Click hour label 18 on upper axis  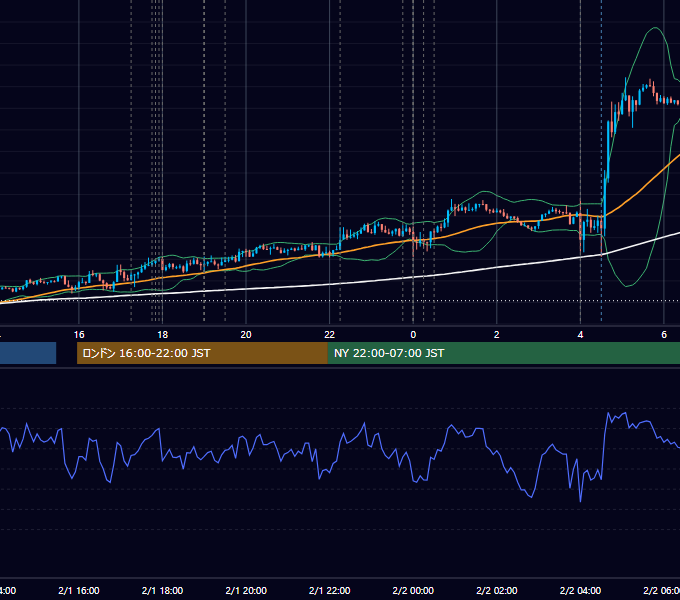tap(162, 335)
